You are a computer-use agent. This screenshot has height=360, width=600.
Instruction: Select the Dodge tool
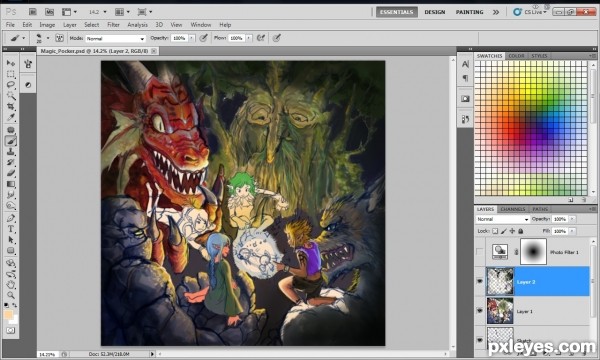click(11, 206)
